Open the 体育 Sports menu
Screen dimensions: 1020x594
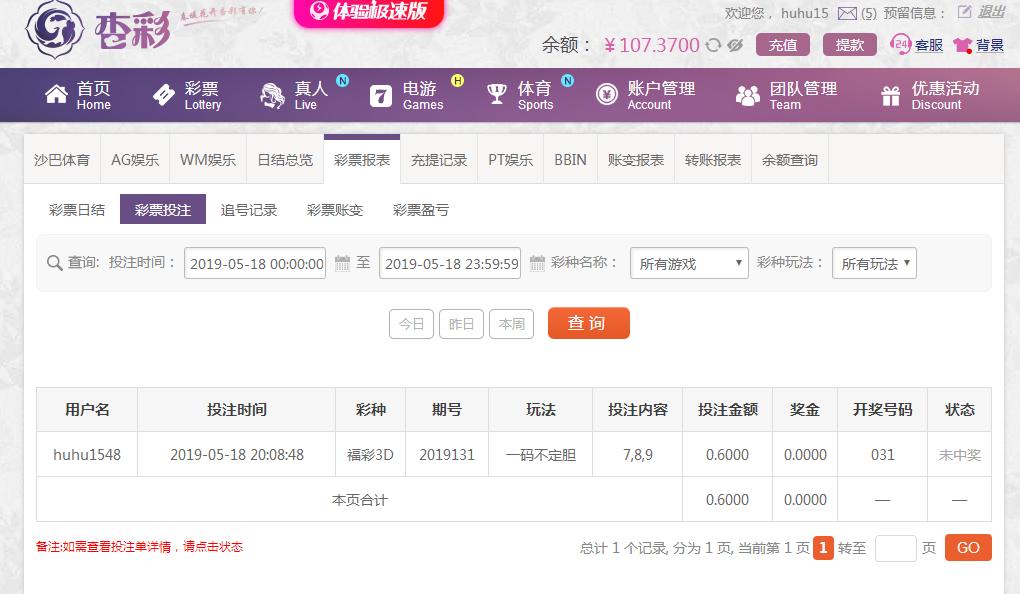point(520,96)
